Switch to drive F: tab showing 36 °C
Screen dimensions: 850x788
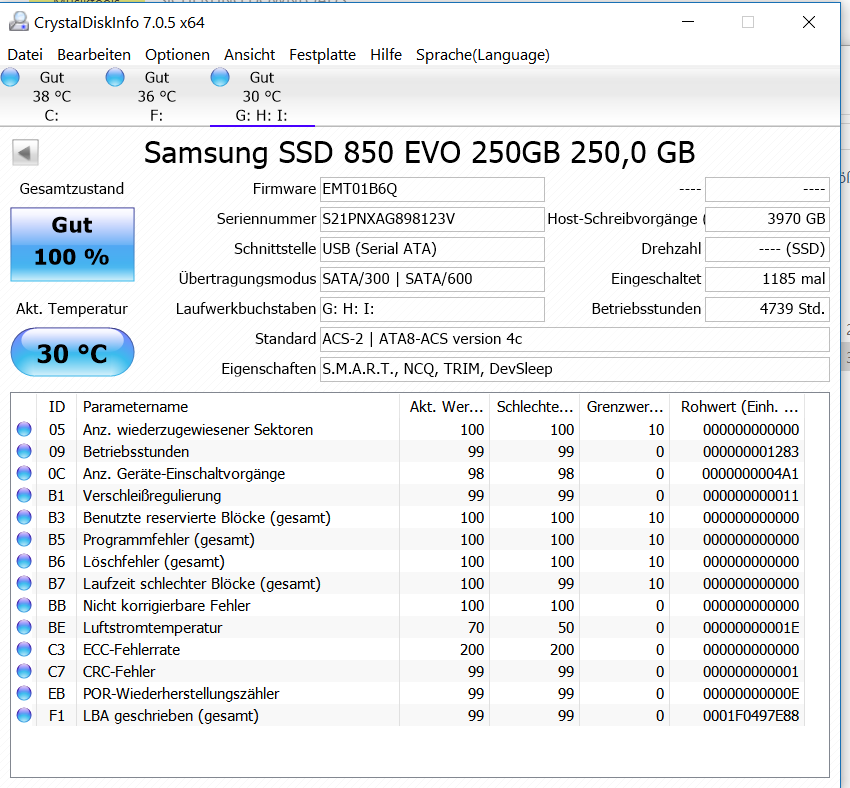157,96
